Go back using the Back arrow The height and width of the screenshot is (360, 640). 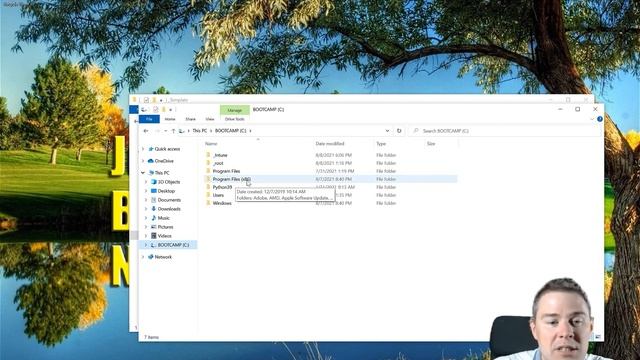pos(146,131)
